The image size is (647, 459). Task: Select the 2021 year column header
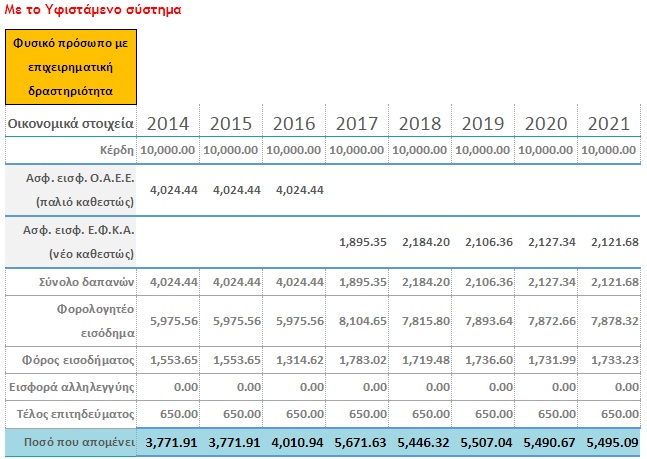[x=609, y=123]
